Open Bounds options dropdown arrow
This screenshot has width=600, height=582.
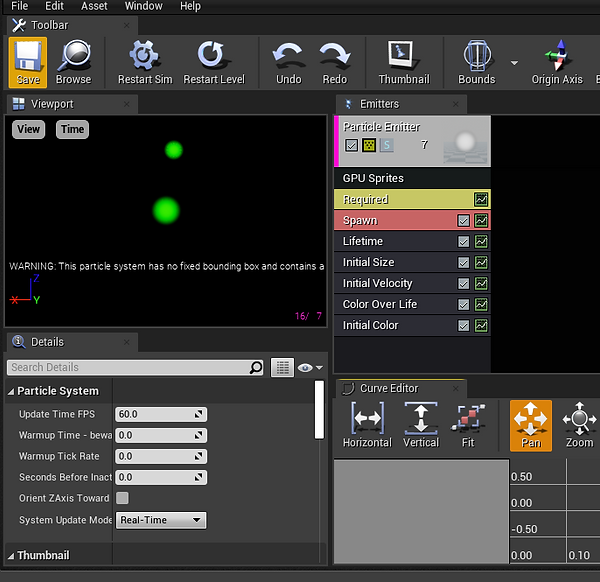pyautogui.click(x=514, y=63)
